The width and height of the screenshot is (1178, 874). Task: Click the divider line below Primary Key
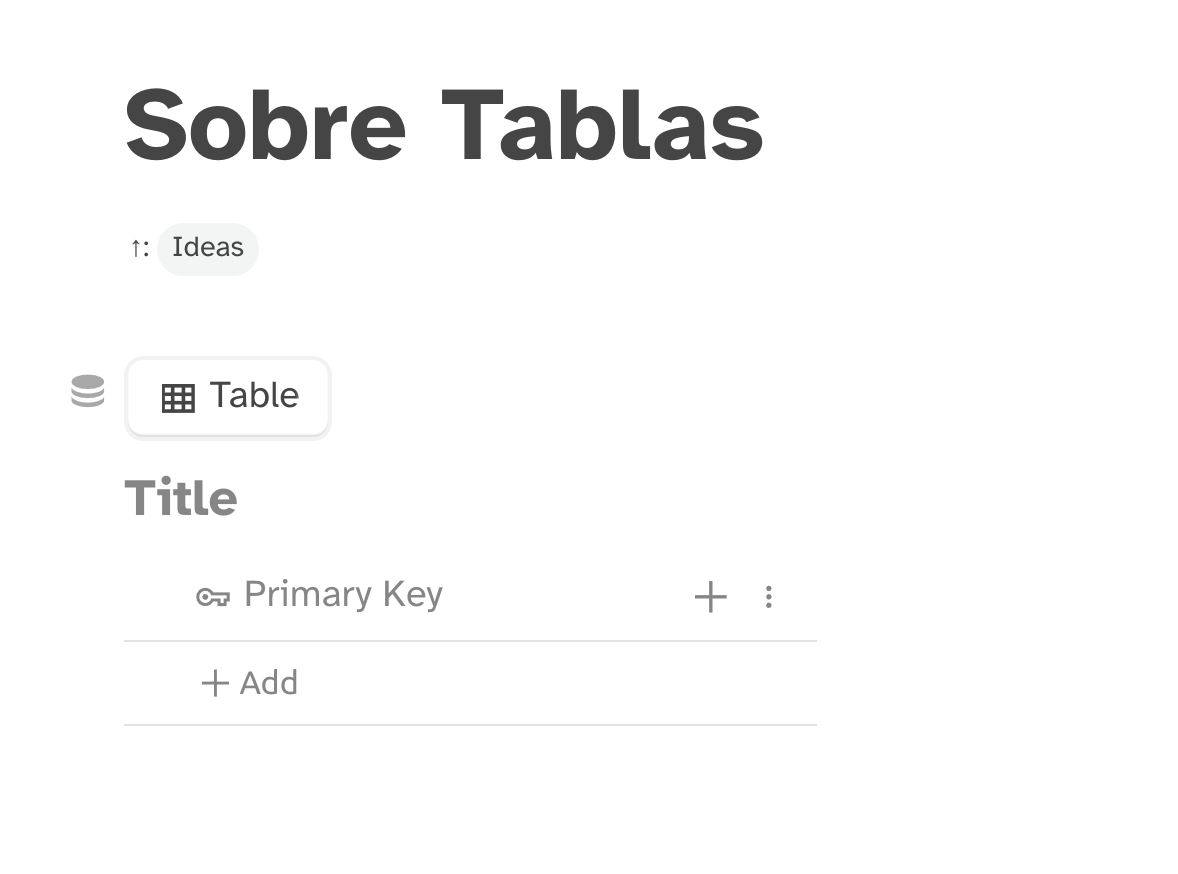coord(470,641)
